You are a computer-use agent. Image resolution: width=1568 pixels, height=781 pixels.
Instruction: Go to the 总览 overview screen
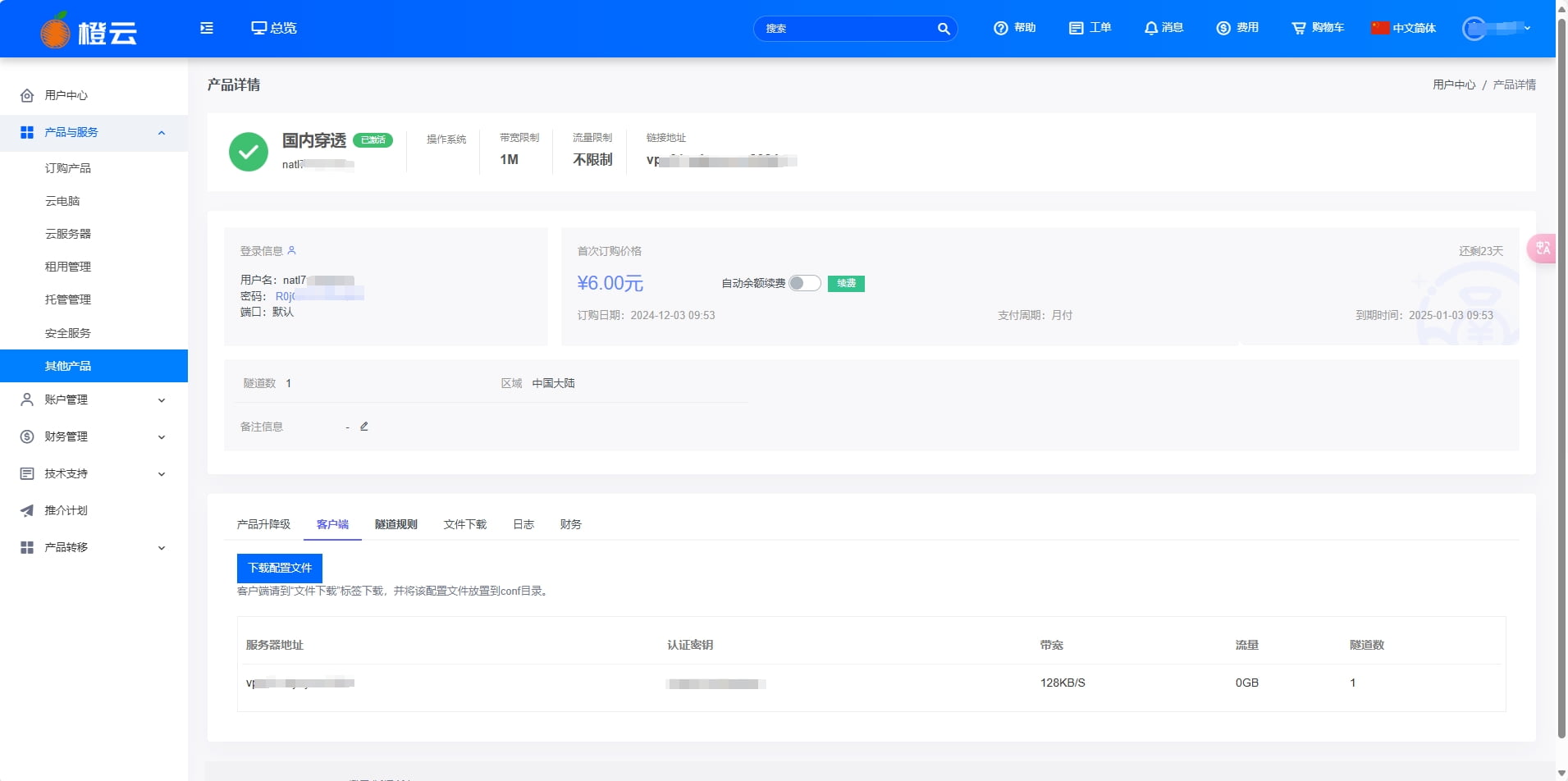pos(274,27)
